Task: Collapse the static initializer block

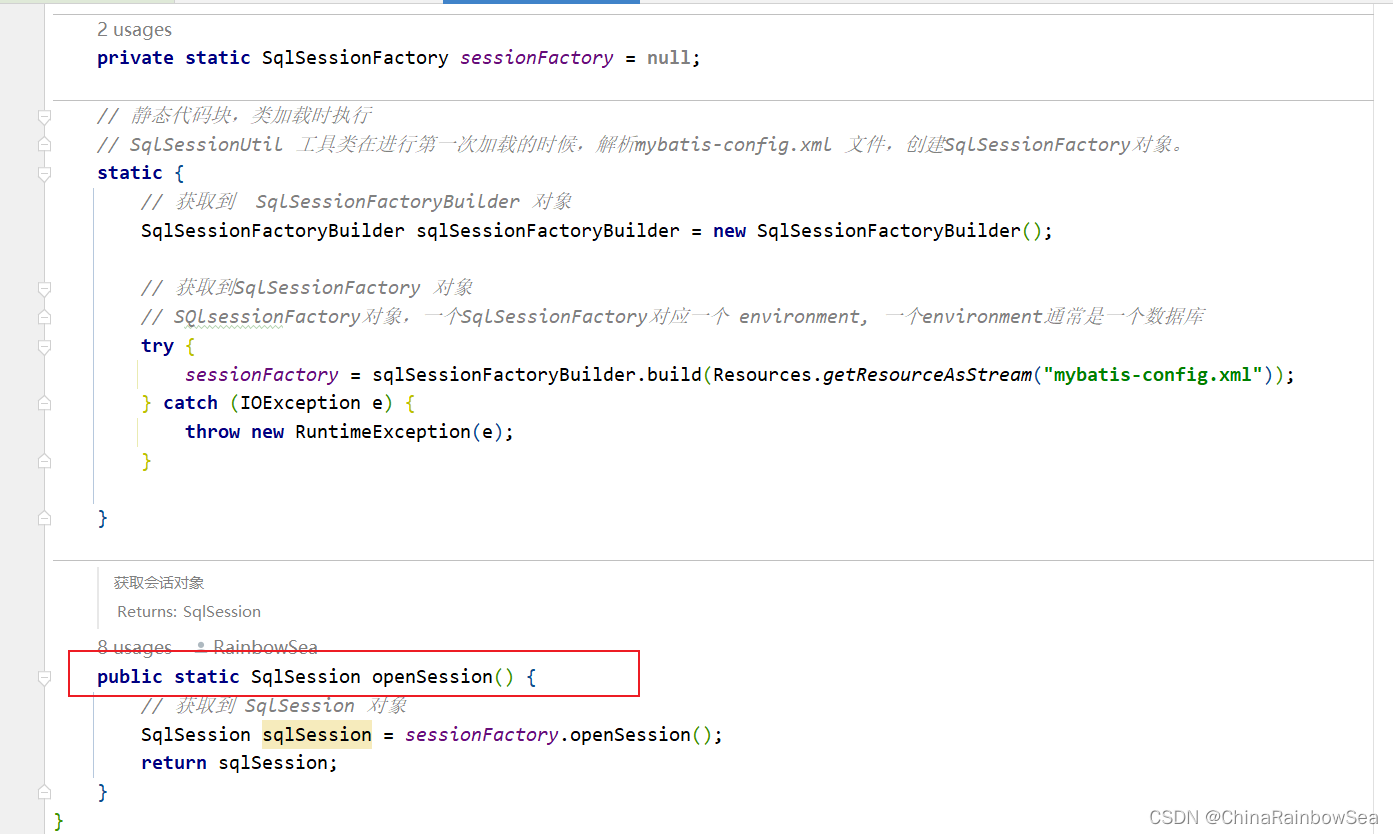Action: [x=44, y=174]
